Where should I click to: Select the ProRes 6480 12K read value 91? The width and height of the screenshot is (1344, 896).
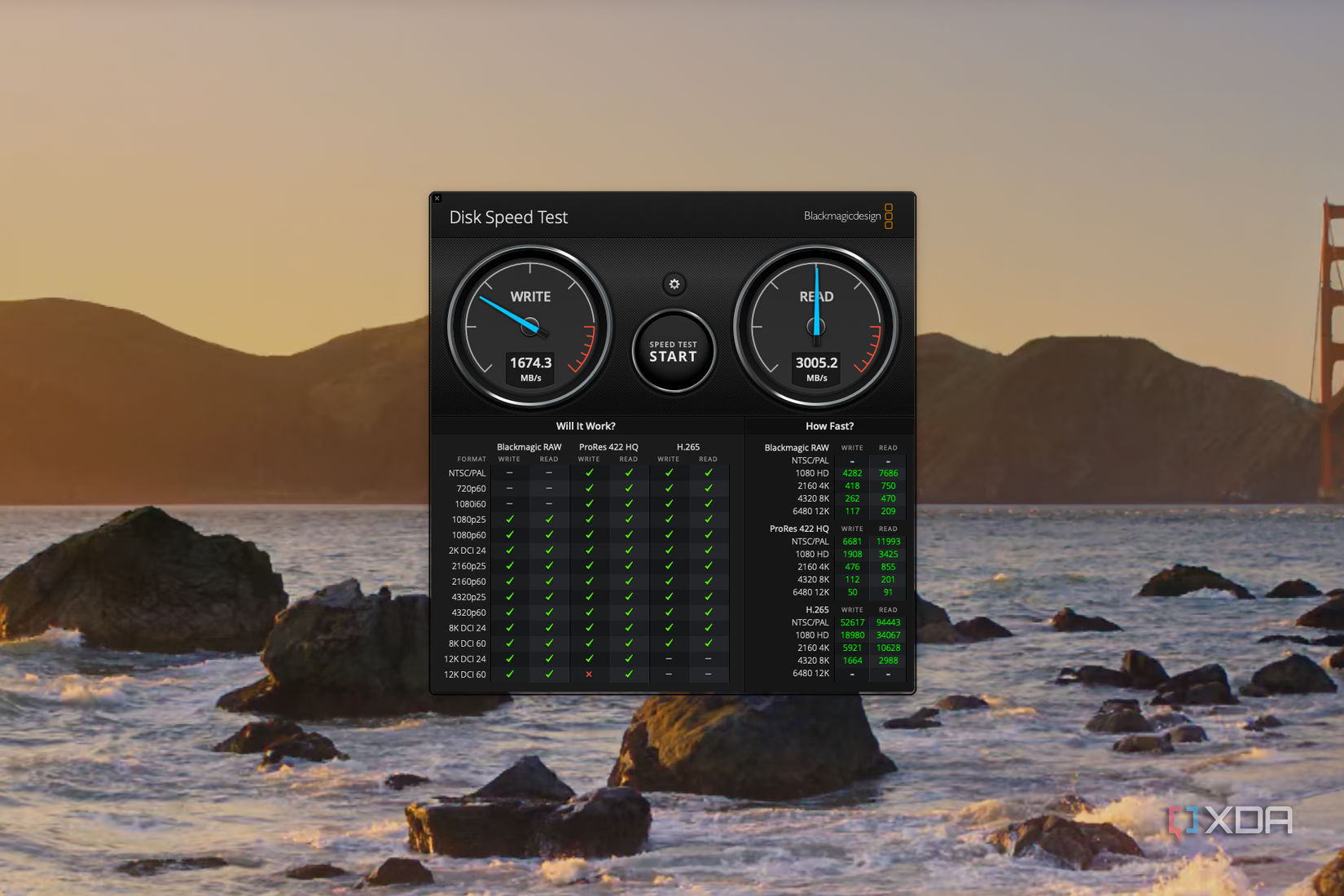[888, 592]
